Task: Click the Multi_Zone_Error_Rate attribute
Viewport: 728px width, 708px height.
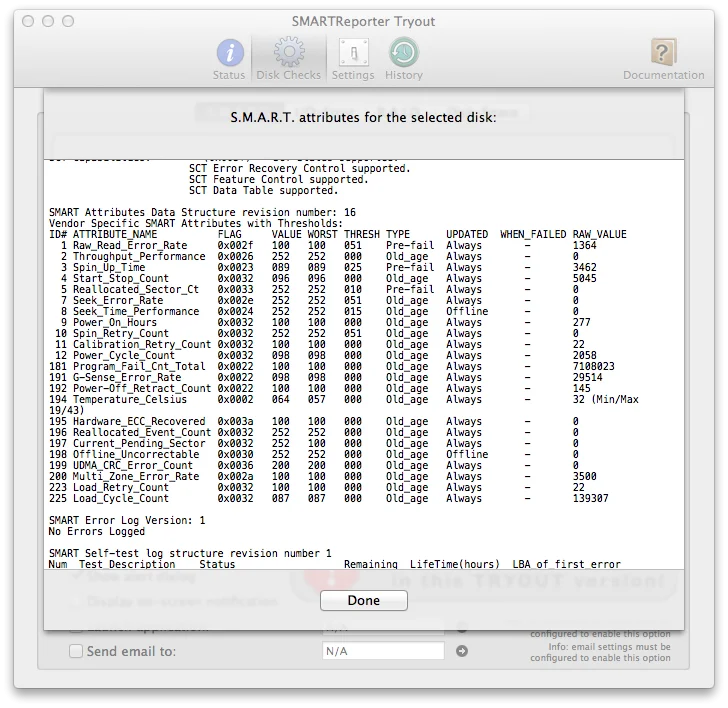Action: 136,476
